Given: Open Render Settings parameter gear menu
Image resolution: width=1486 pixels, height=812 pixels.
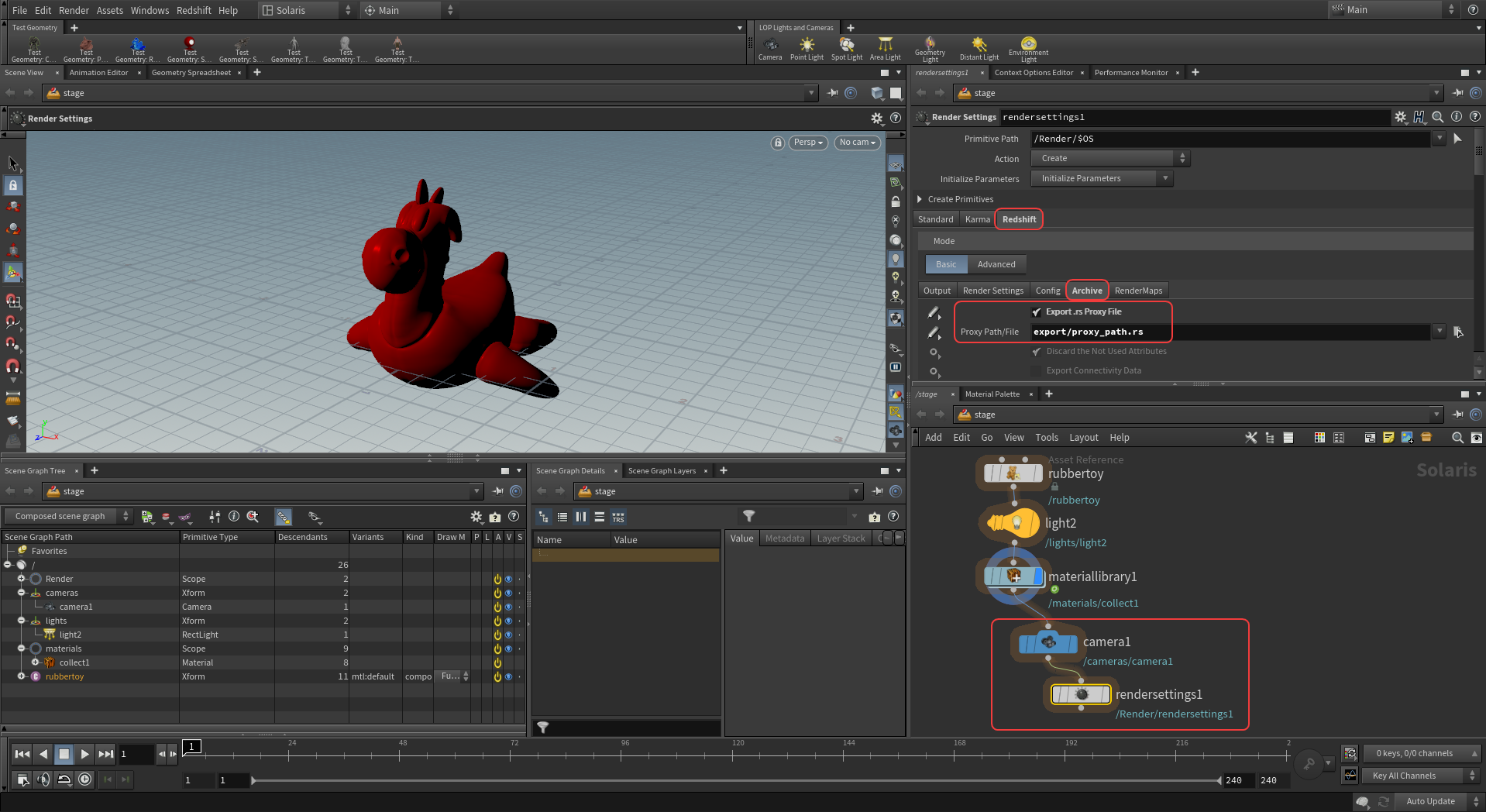Looking at the screenshot, I should [x=1401, y=117].
